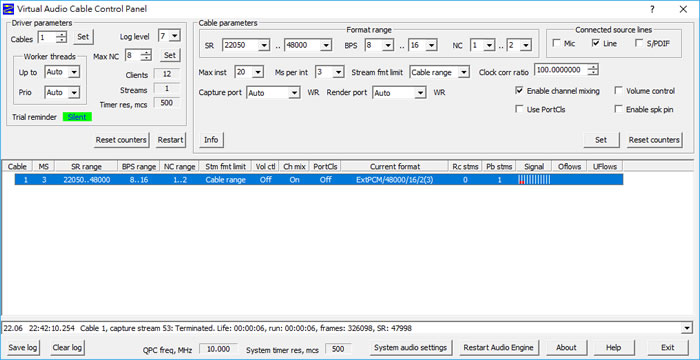Click the question mark help button in title bar

(x=653, y=9)
